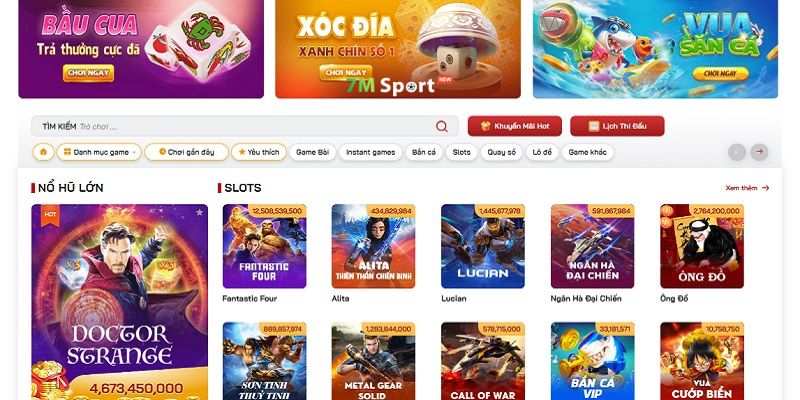Click HOT badge on Doctor Strange
This screenshot has height=400, width=800.
(x=50, y=215)
